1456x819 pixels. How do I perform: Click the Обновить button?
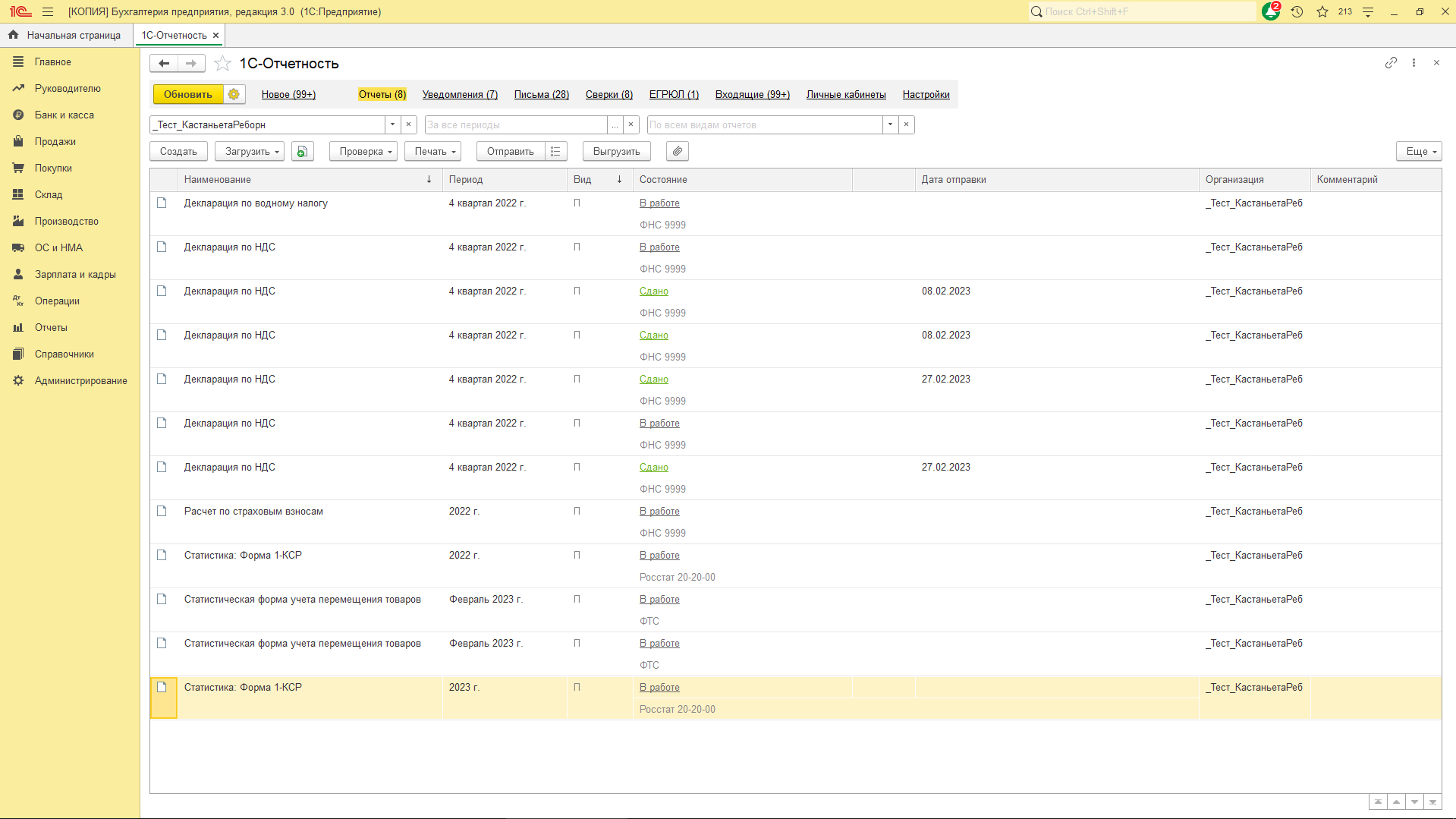(188, 94)
